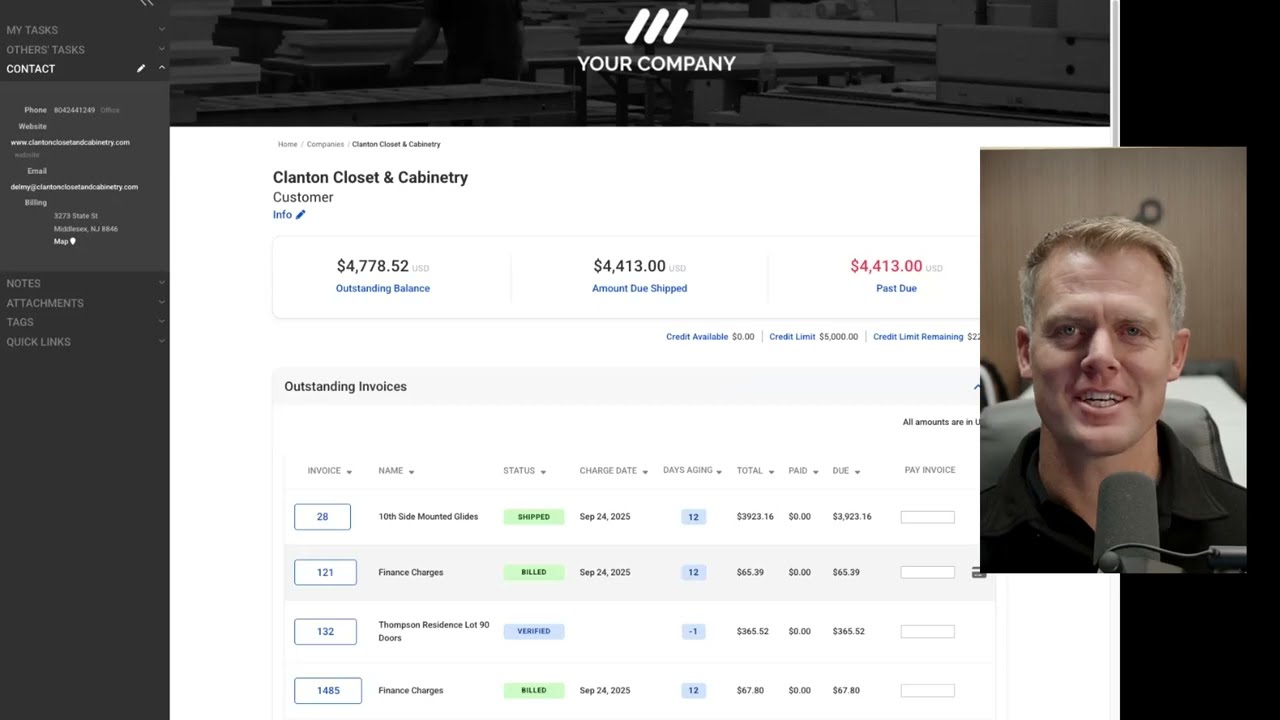This screenshot has height=720, width=1280.
Task: Open the Map pin icon under Billing
Action: [x=73, y=242]
